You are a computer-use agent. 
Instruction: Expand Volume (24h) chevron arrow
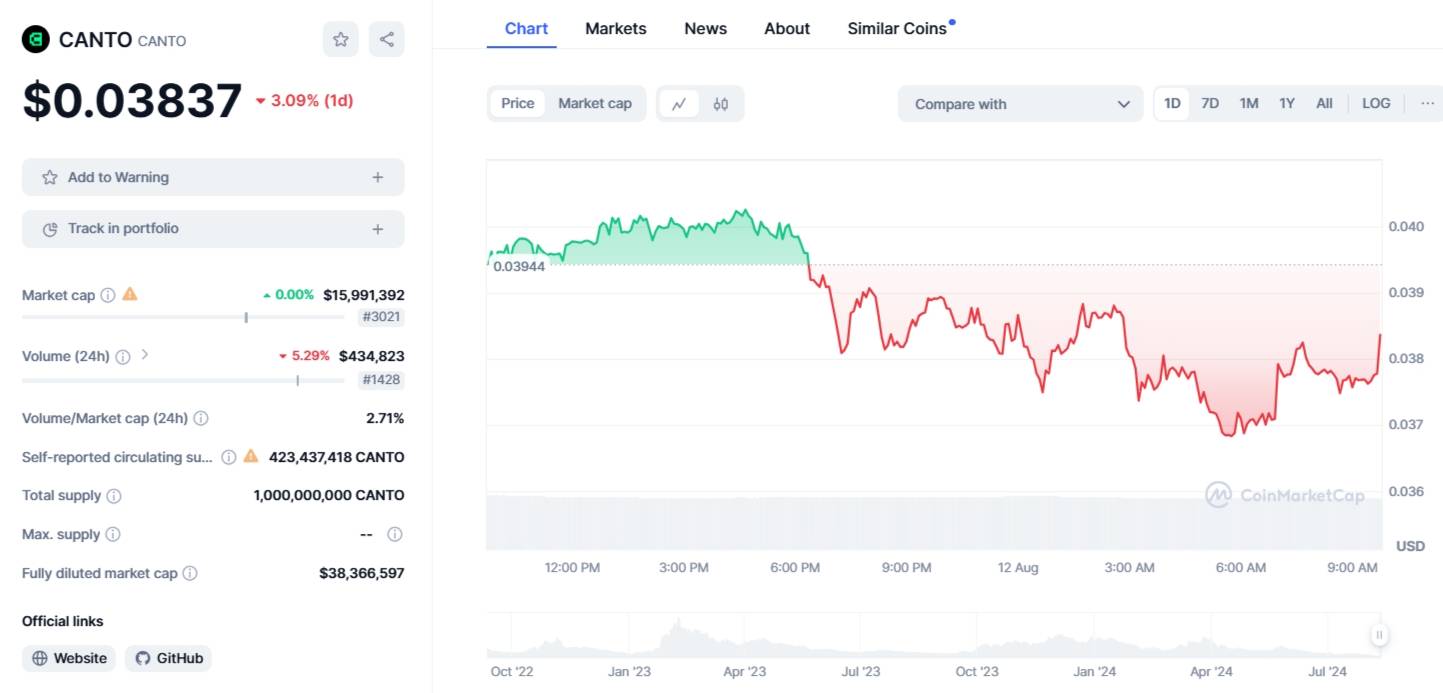144,354
